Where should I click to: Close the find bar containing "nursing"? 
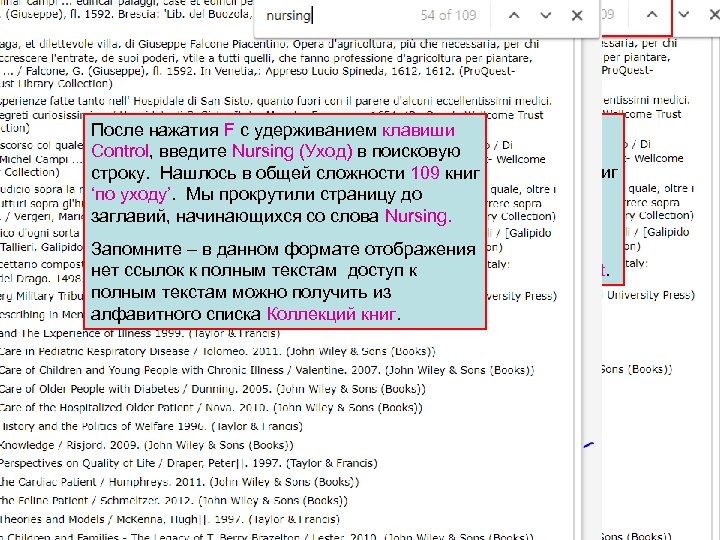tap(577, 16)
